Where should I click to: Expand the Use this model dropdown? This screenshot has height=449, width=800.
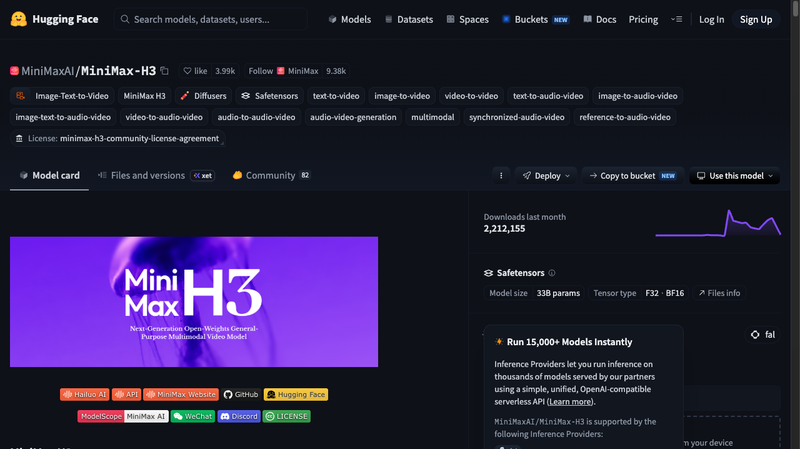click(x=734, y=176)
